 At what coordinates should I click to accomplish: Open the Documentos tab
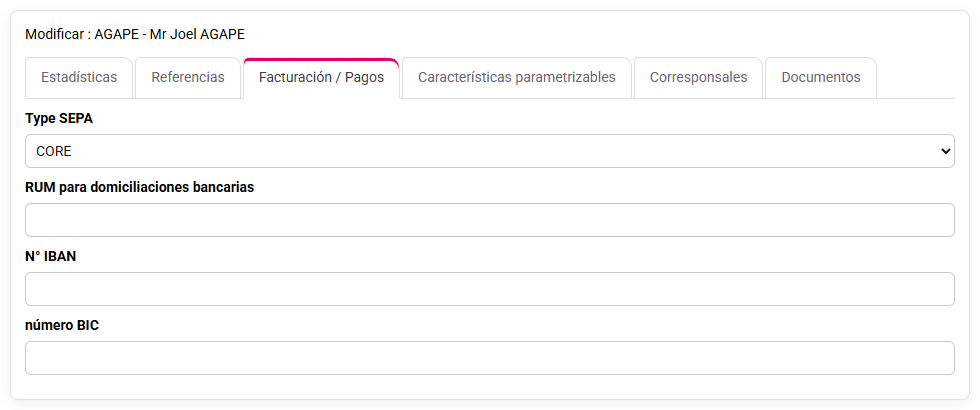pos(821,78)
